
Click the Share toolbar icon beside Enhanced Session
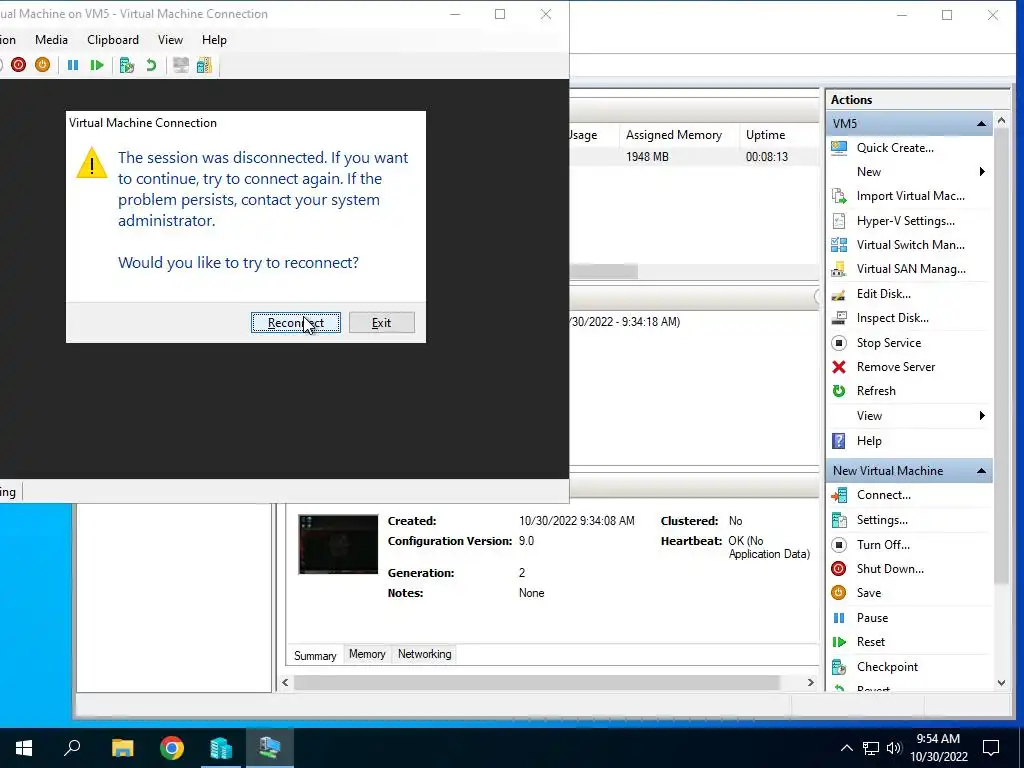(x=204, y=65)
